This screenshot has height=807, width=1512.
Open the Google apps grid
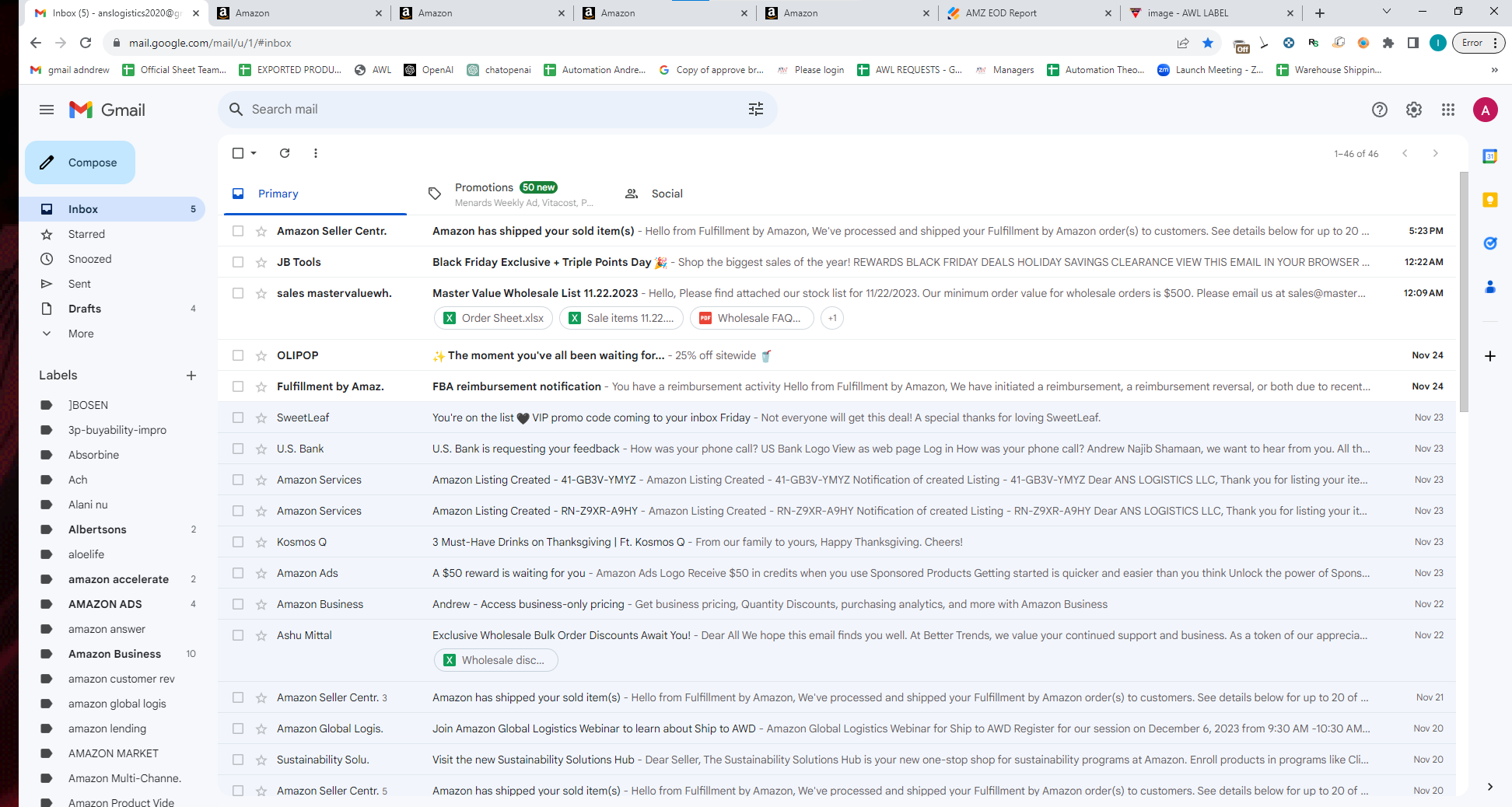click(1448, 110)
